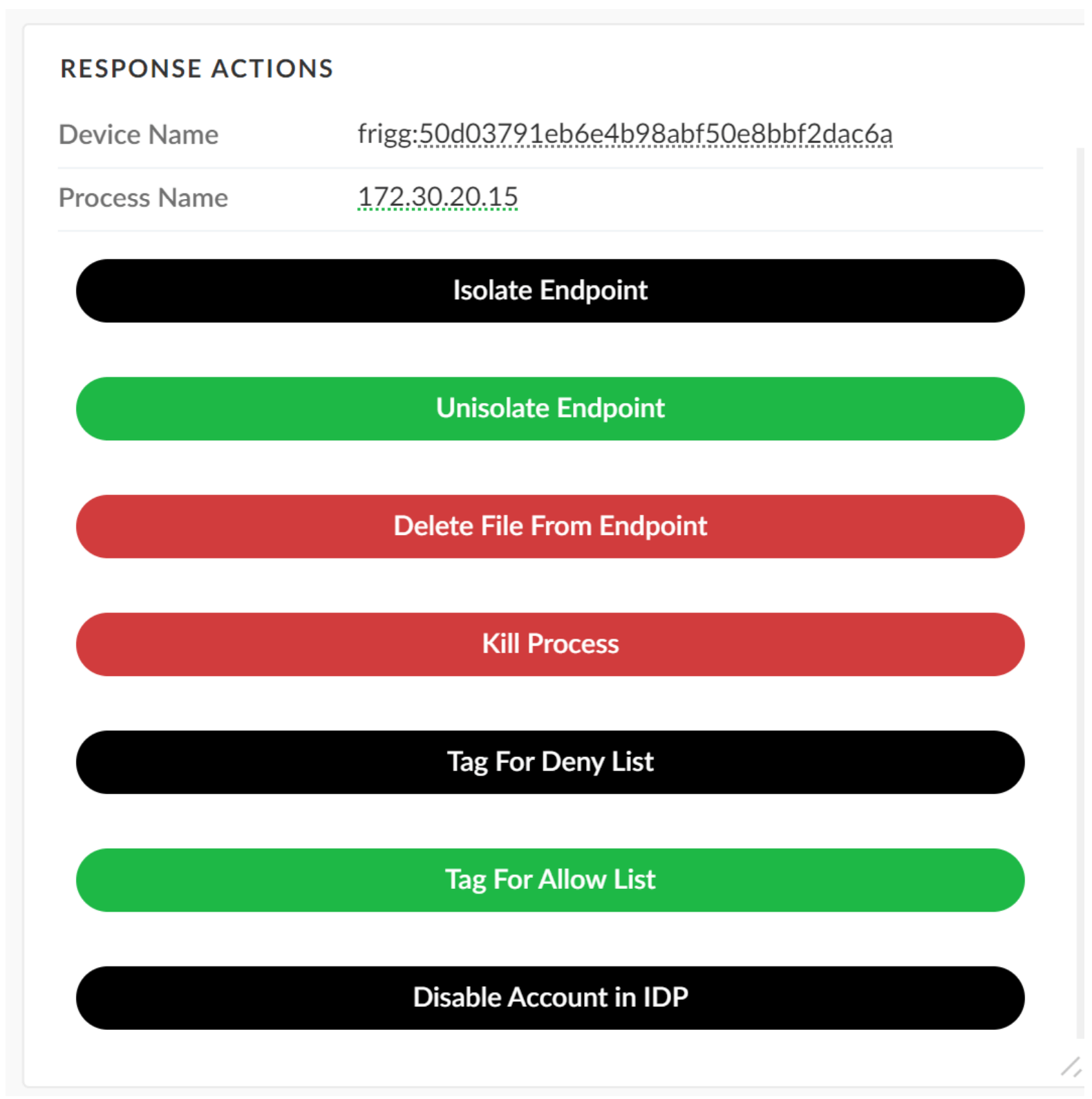
Task: Disable the user's IDP account with bottom button
Action: pyautogui.click(x=550, y=998)
